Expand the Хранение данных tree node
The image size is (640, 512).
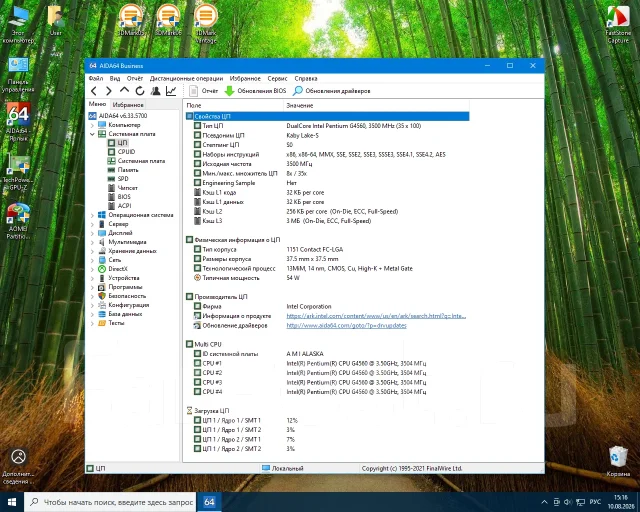(x=92, y=251)
